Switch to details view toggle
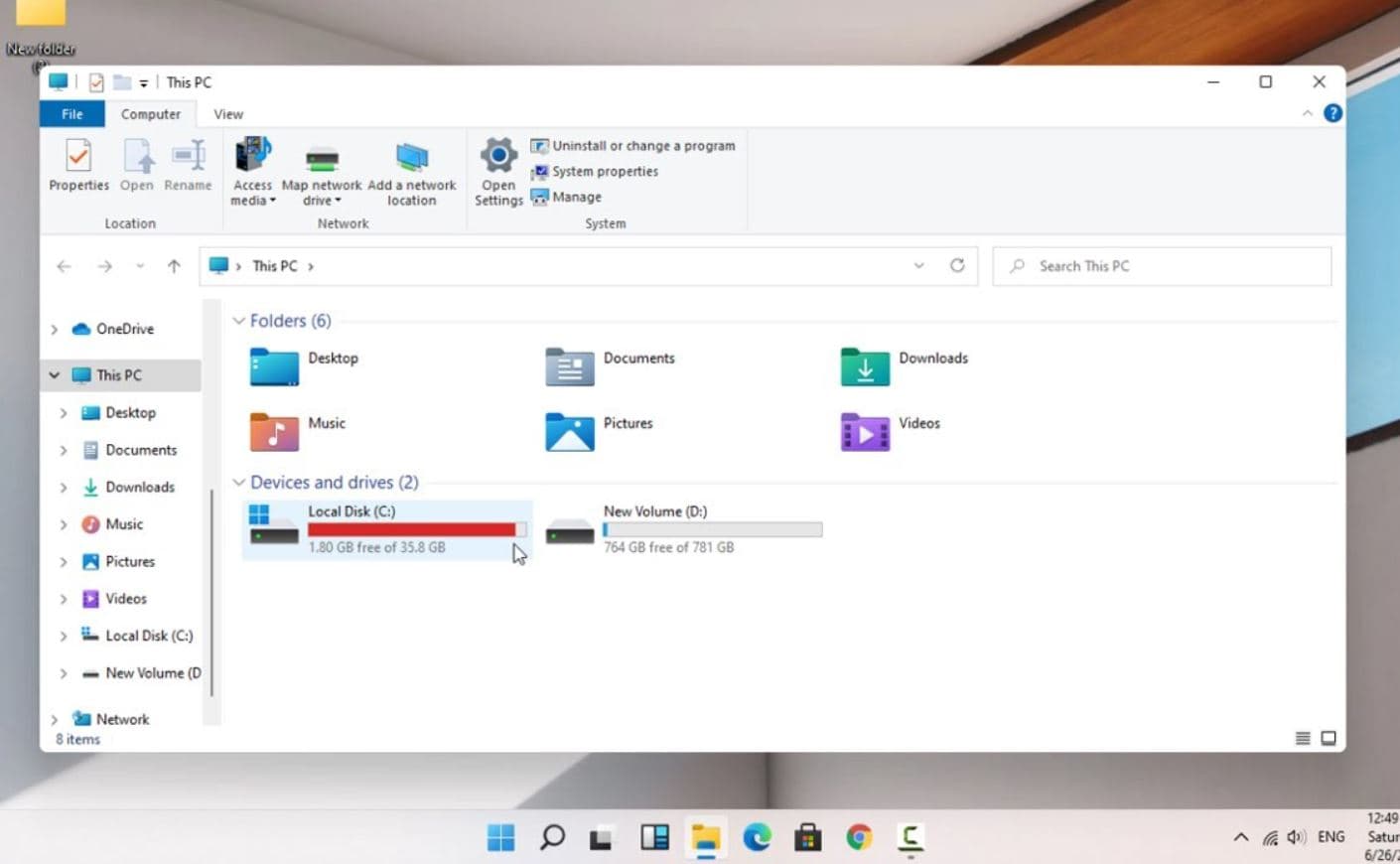The height and width of the screenshot is (864, 1400). point(1303,738)
